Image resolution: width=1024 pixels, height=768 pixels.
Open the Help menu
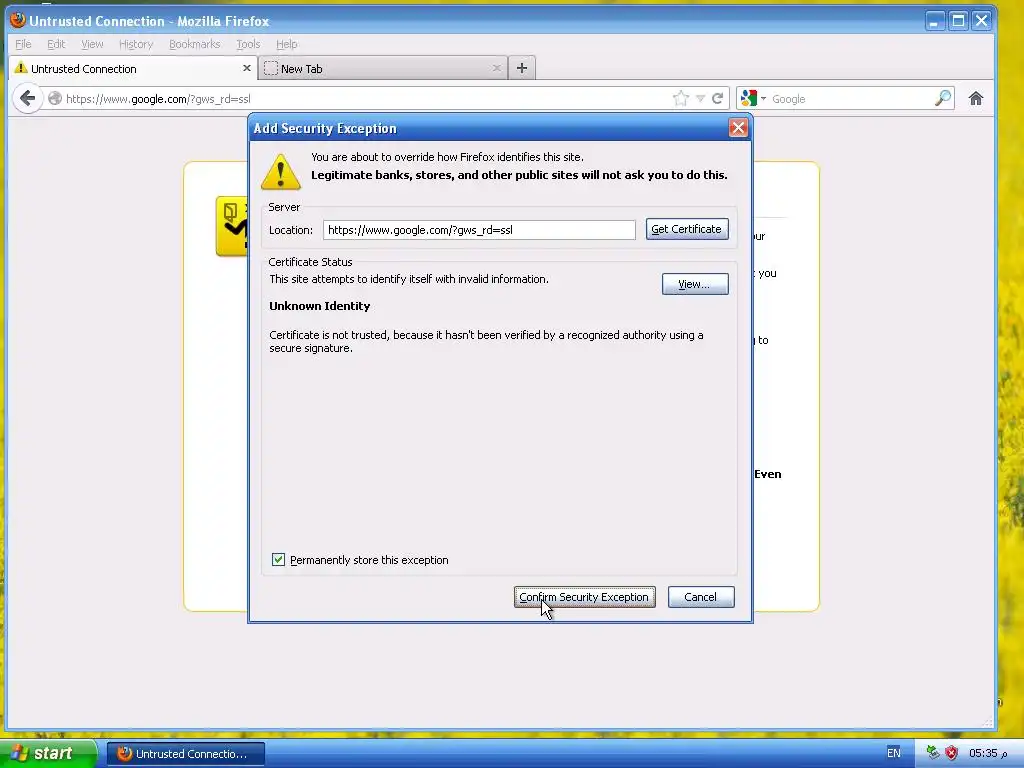(287, 44)
